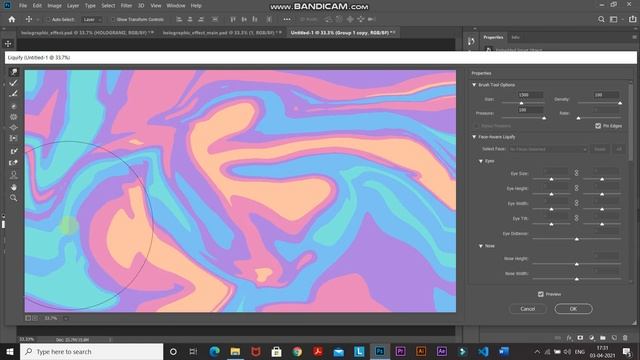Image resolution: width=640 pixels, height=360 pixels.
Task: Select the Hand tool in Liquify
Action: coord(13,187)
